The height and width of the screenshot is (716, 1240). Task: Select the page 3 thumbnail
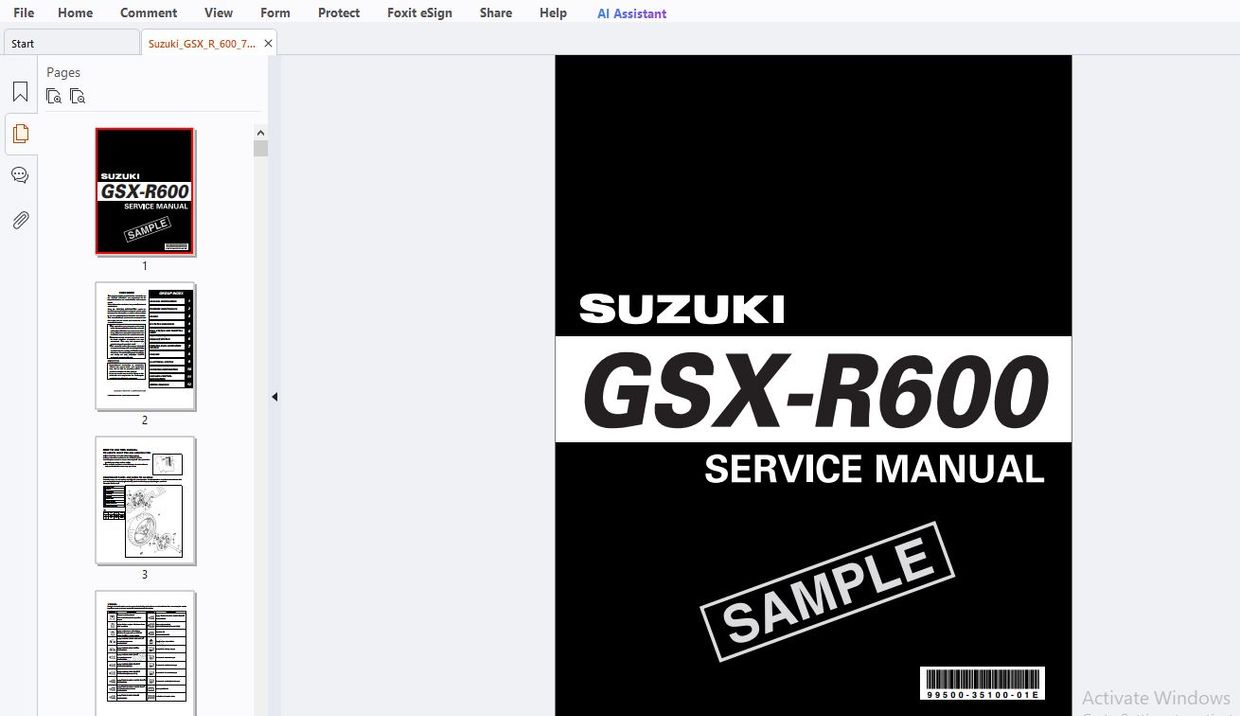tap(145, 501)
